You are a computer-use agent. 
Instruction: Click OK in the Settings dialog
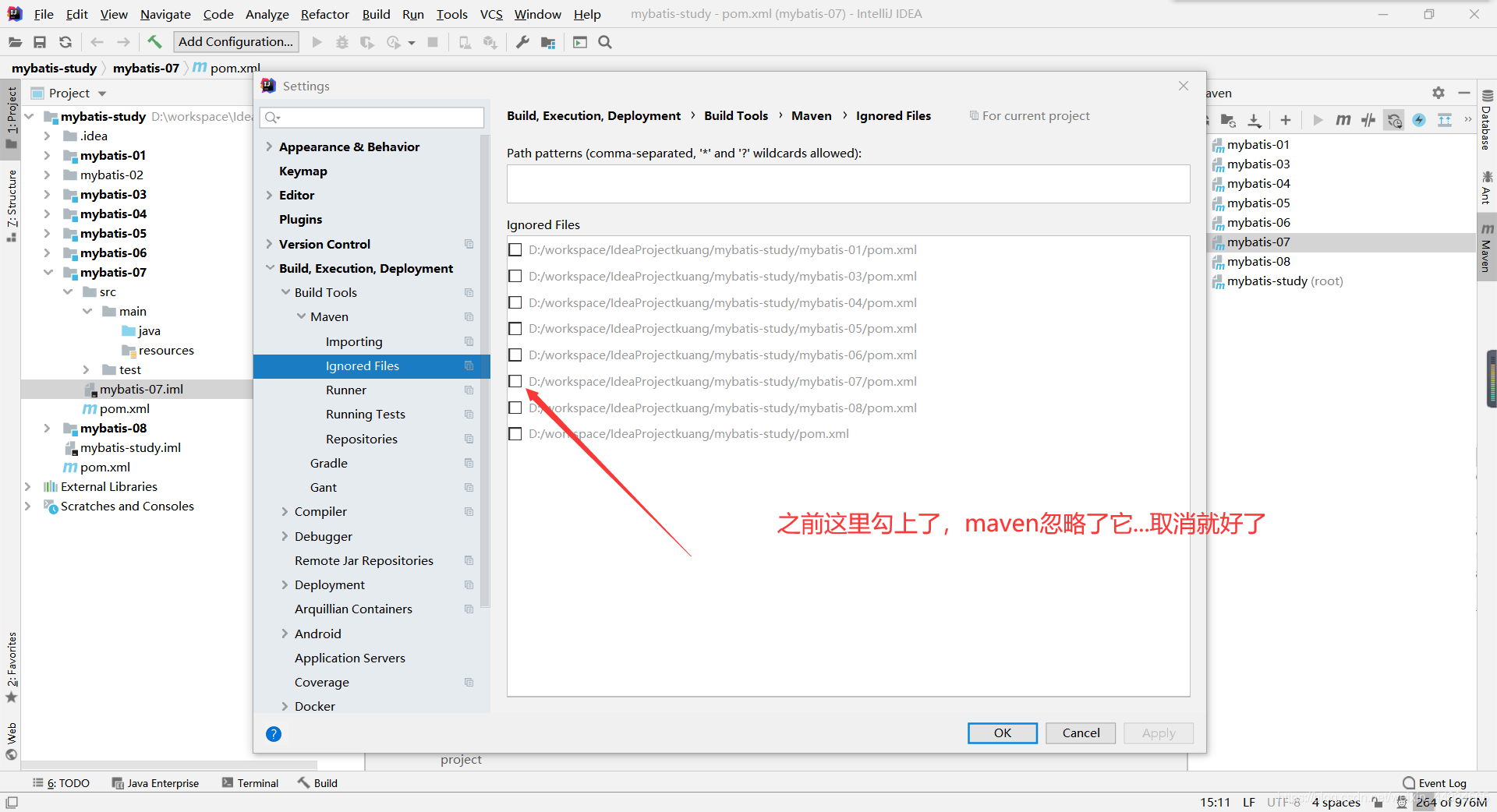coord(1003,733)
